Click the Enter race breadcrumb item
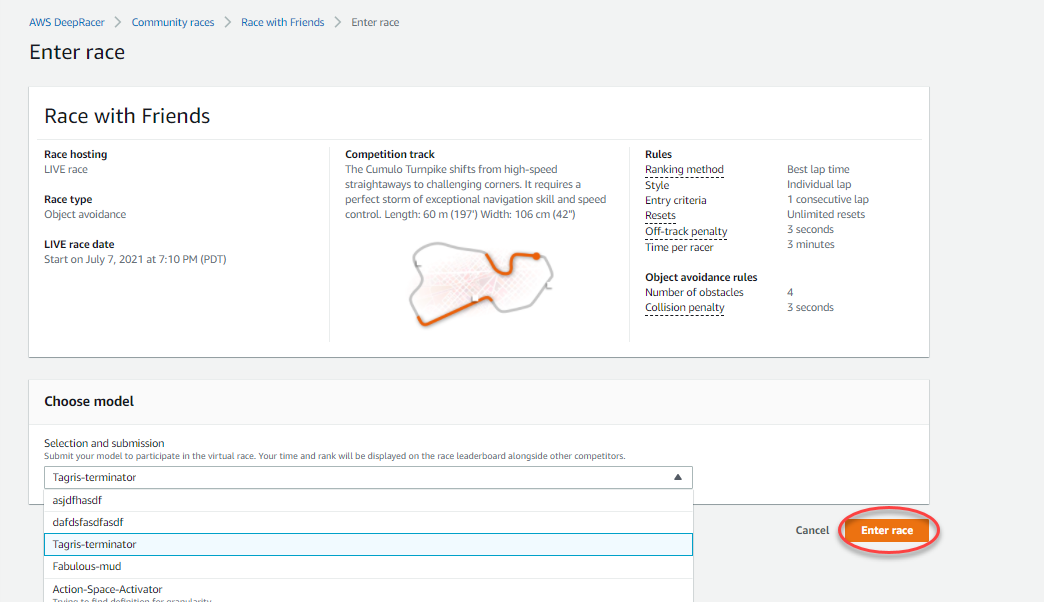Image resolution: width=1044 pixels, height=602 pixels. pyautogui.click(x=377, y=22)
